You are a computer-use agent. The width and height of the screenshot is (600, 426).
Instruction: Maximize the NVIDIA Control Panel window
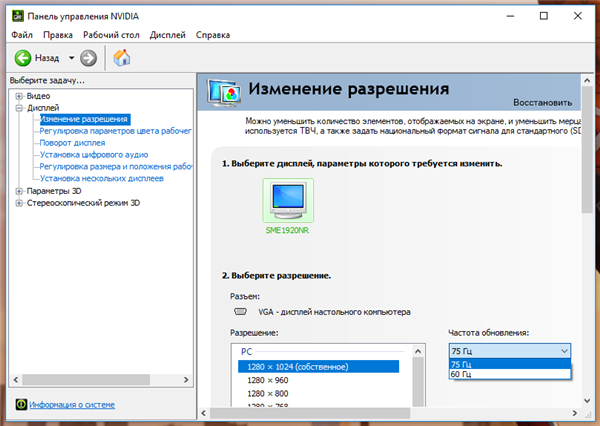[544, 16]
